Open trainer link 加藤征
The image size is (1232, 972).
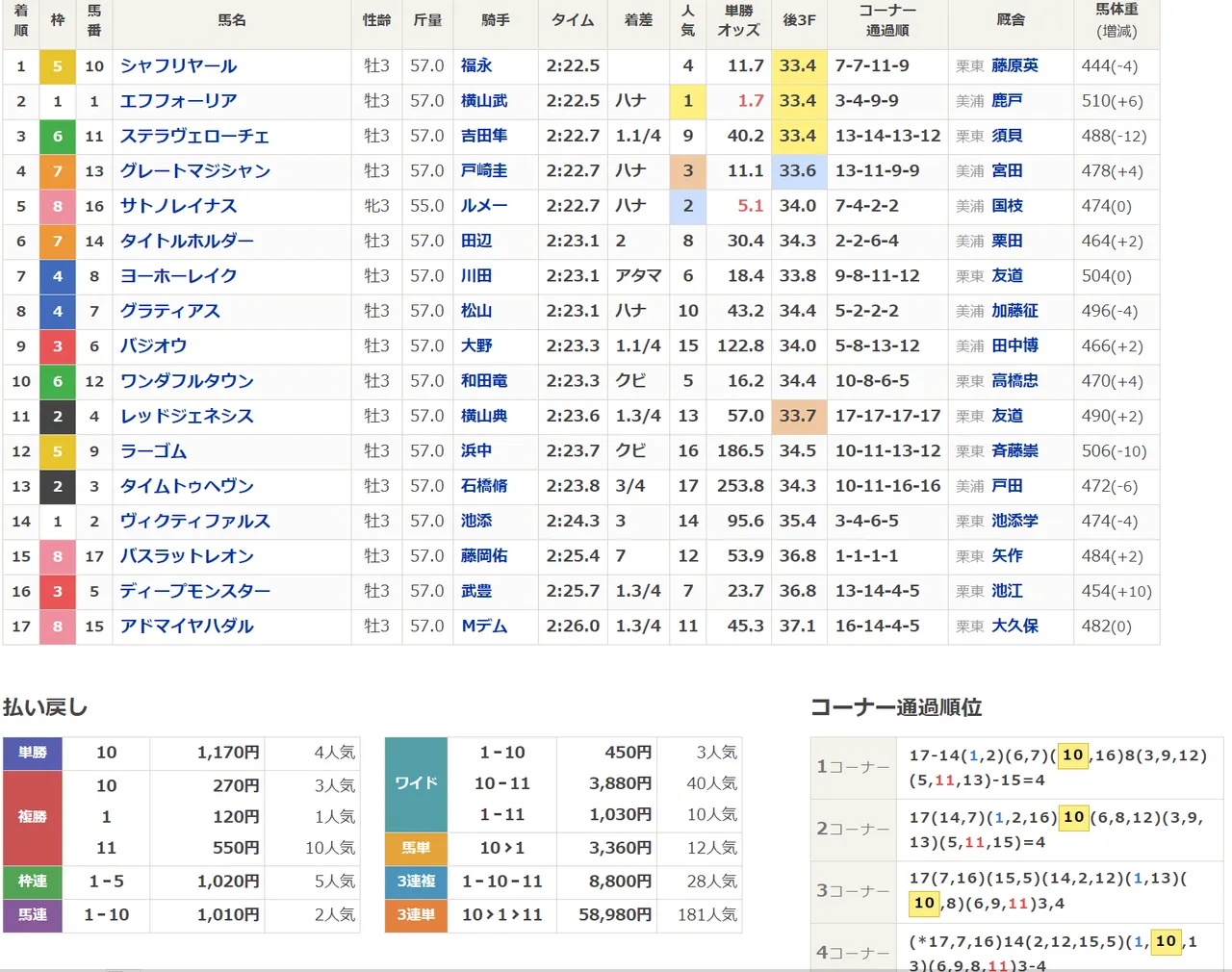(x=1015, y=311)
